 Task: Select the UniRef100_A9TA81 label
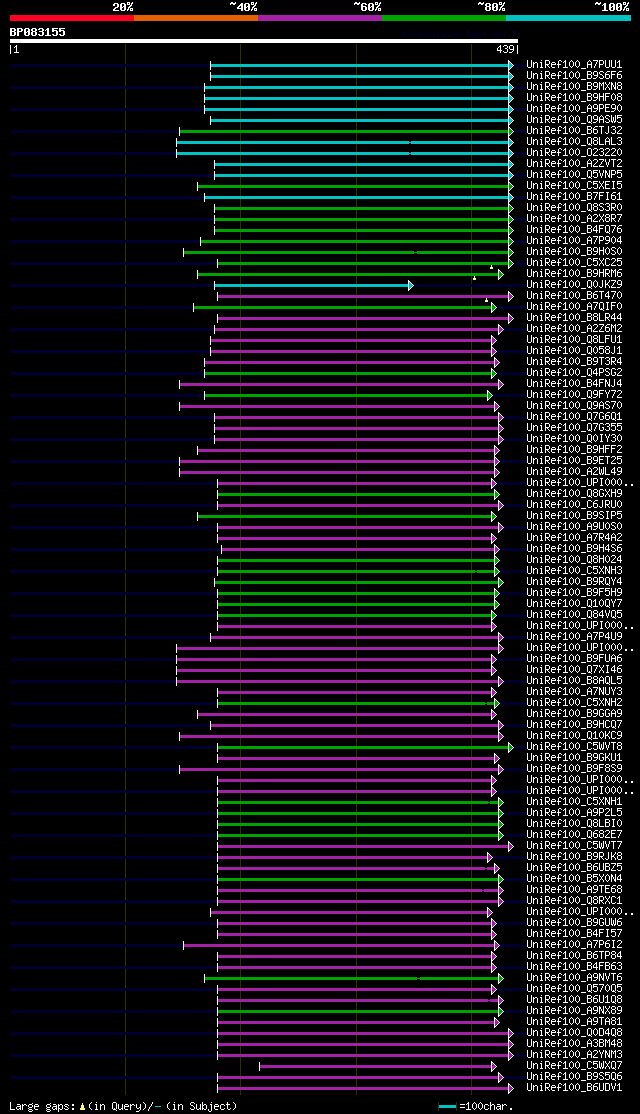(x=575, y=1022)
